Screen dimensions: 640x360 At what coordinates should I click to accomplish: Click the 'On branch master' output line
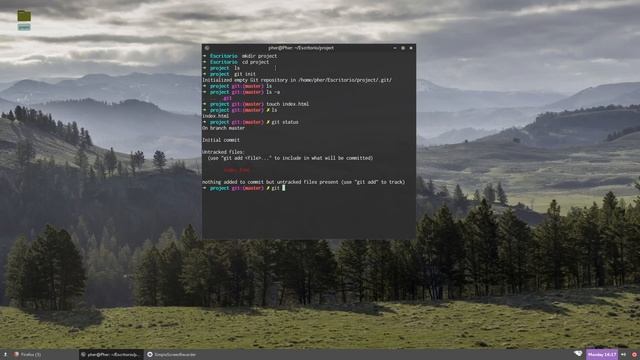tap(223, 128)
